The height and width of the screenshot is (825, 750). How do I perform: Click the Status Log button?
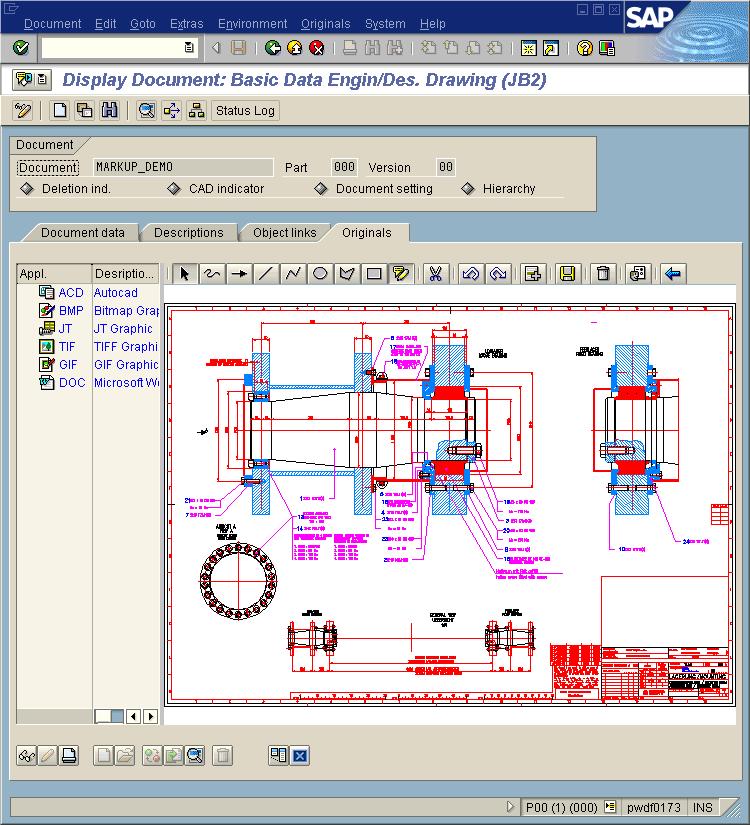coord(245,111)
